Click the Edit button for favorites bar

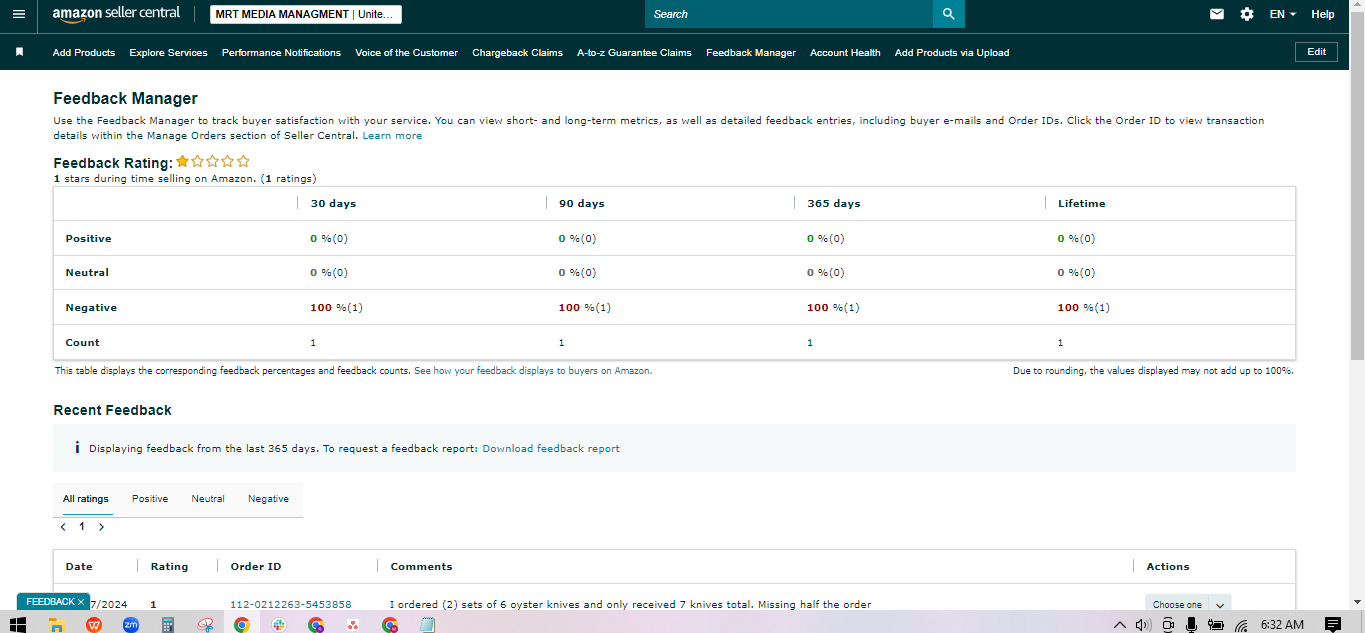click(1316, 52)
